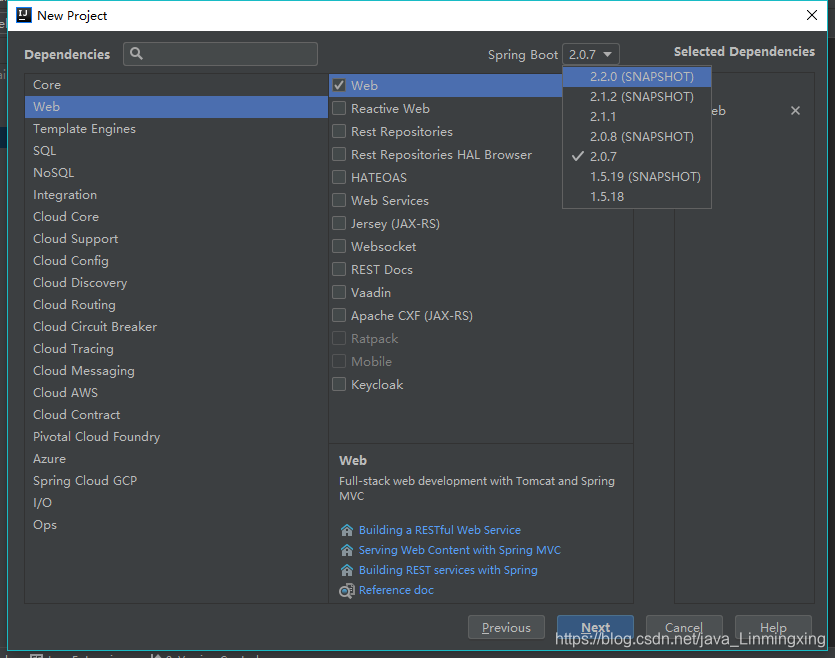Screen dimensions: 835x658
Task: Select the Cloud AWS category
Action: pos(176,393)
